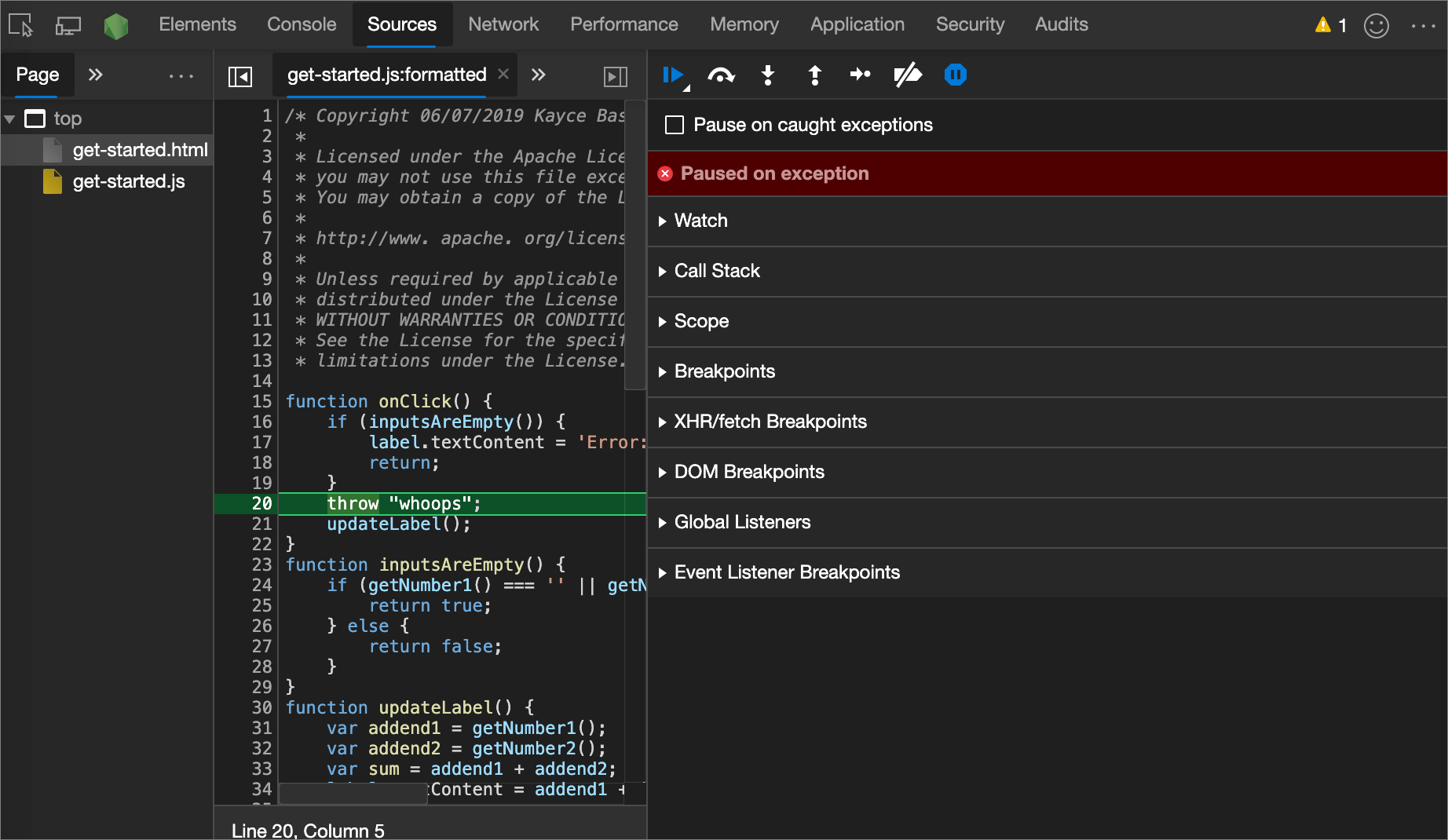Collapse the top frame in Page tree
1448x840 pixels.
(x=10, y=118)
